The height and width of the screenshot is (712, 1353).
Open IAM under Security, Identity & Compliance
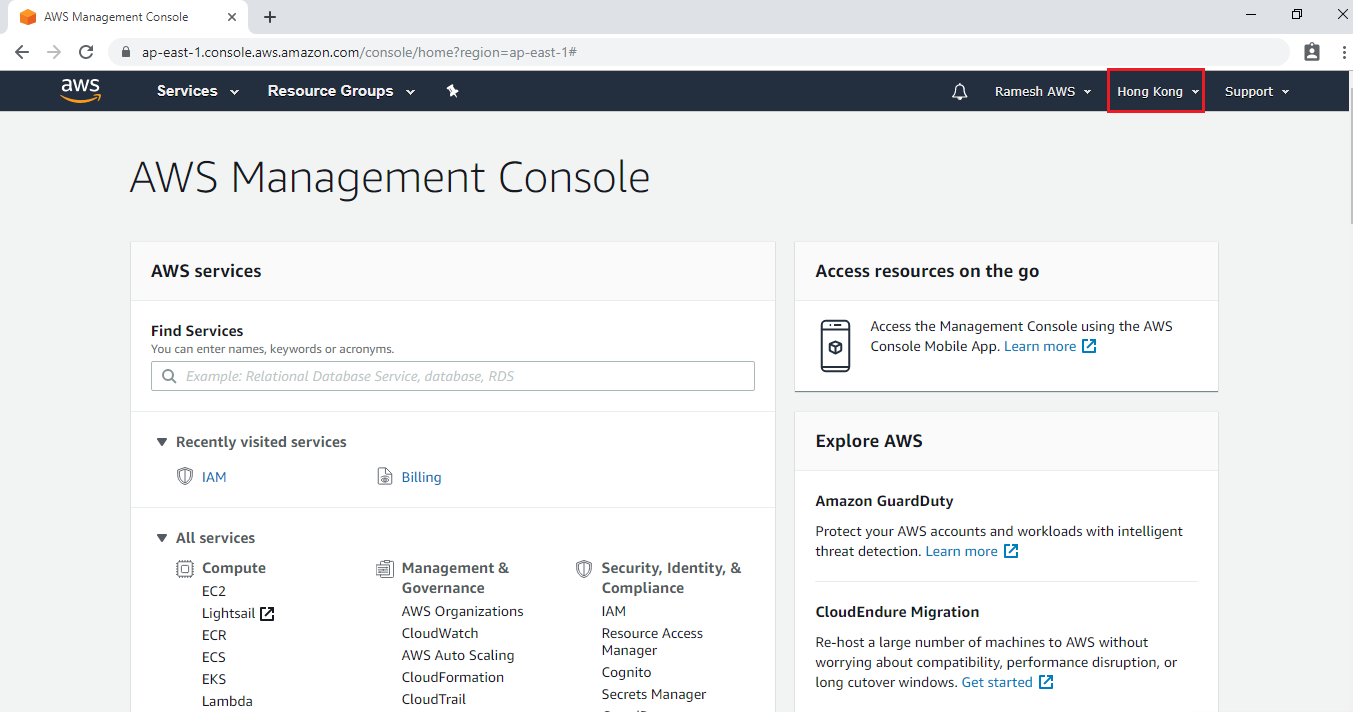tap(614, 611)
